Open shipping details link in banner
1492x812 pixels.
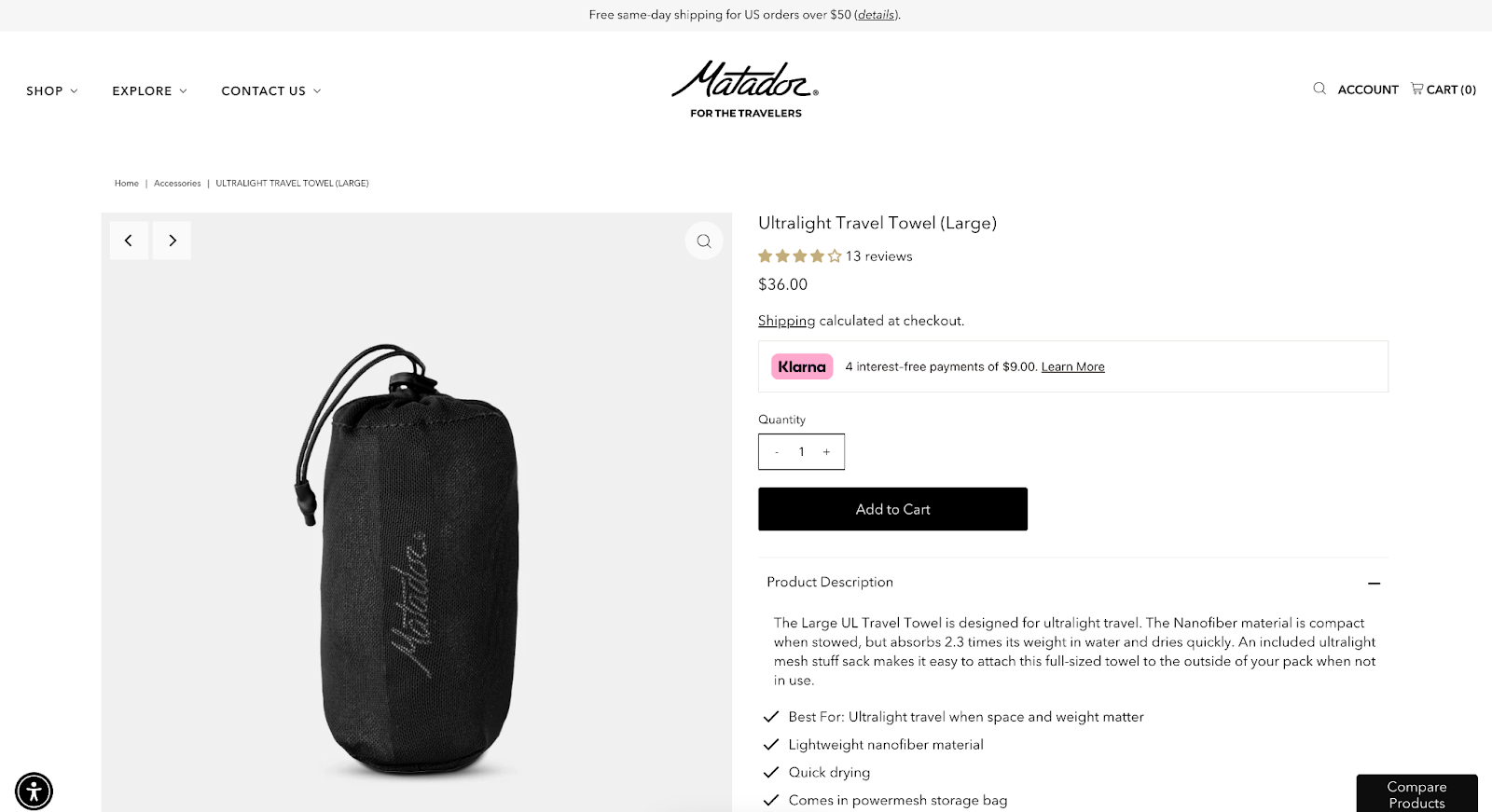pos(875,15)
